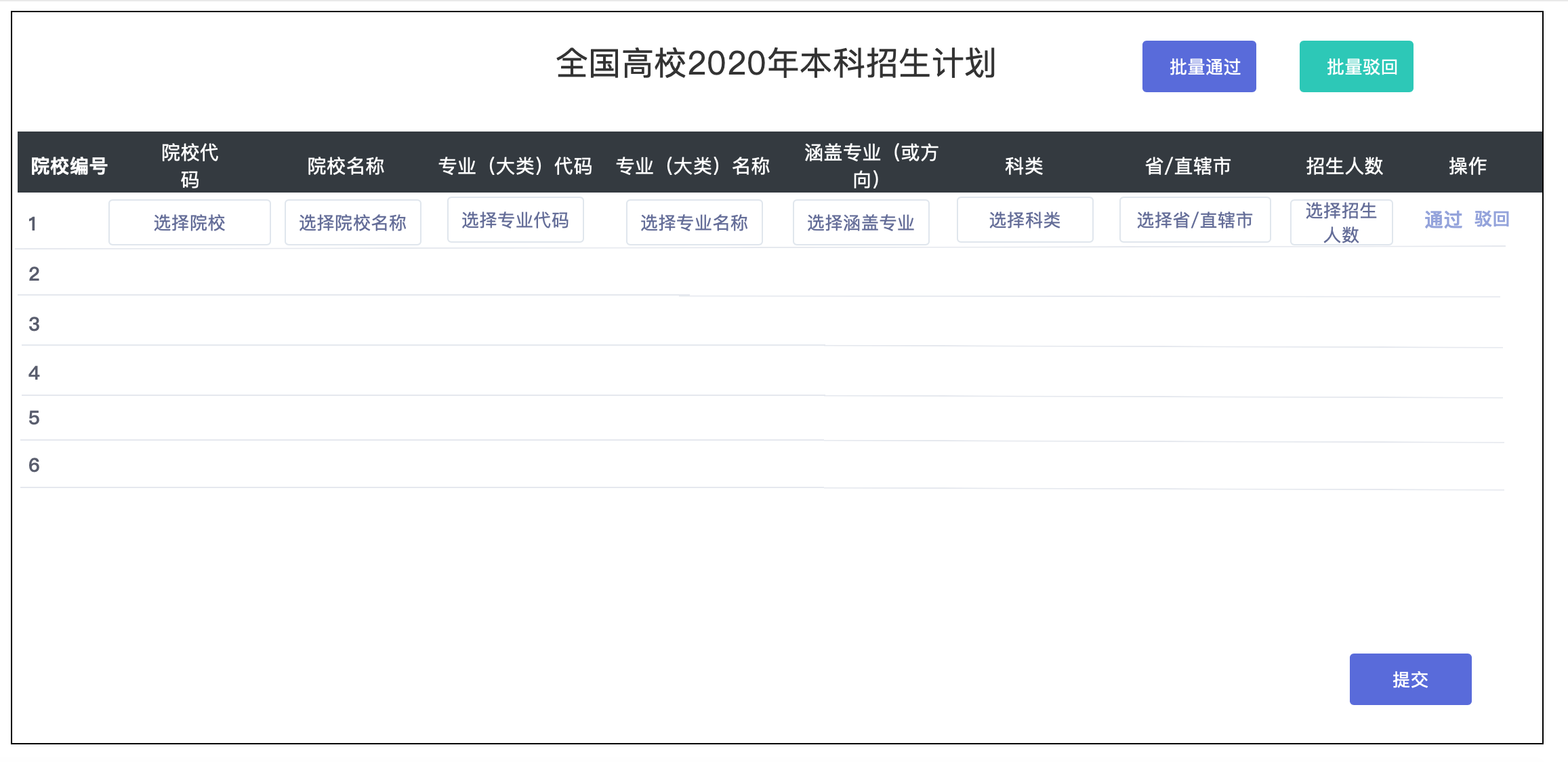The image size is (1568, 762).
Task: Open the 选择科类 dropdown
Action: coord(1025,220)
